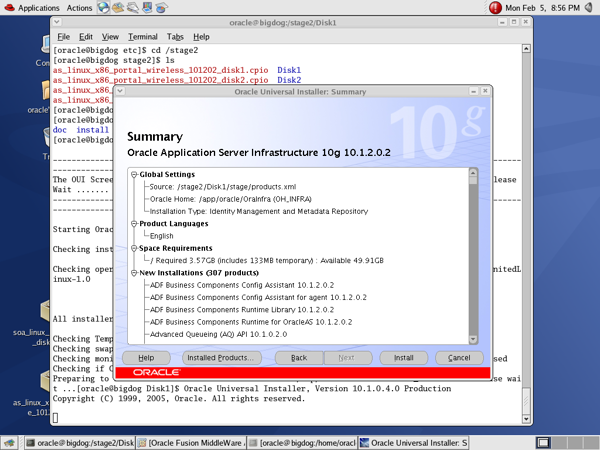The height and width of the screenshot is (450, 600).
Task: Click the summary list scroll-down arrow
Action: coord(473,339)
